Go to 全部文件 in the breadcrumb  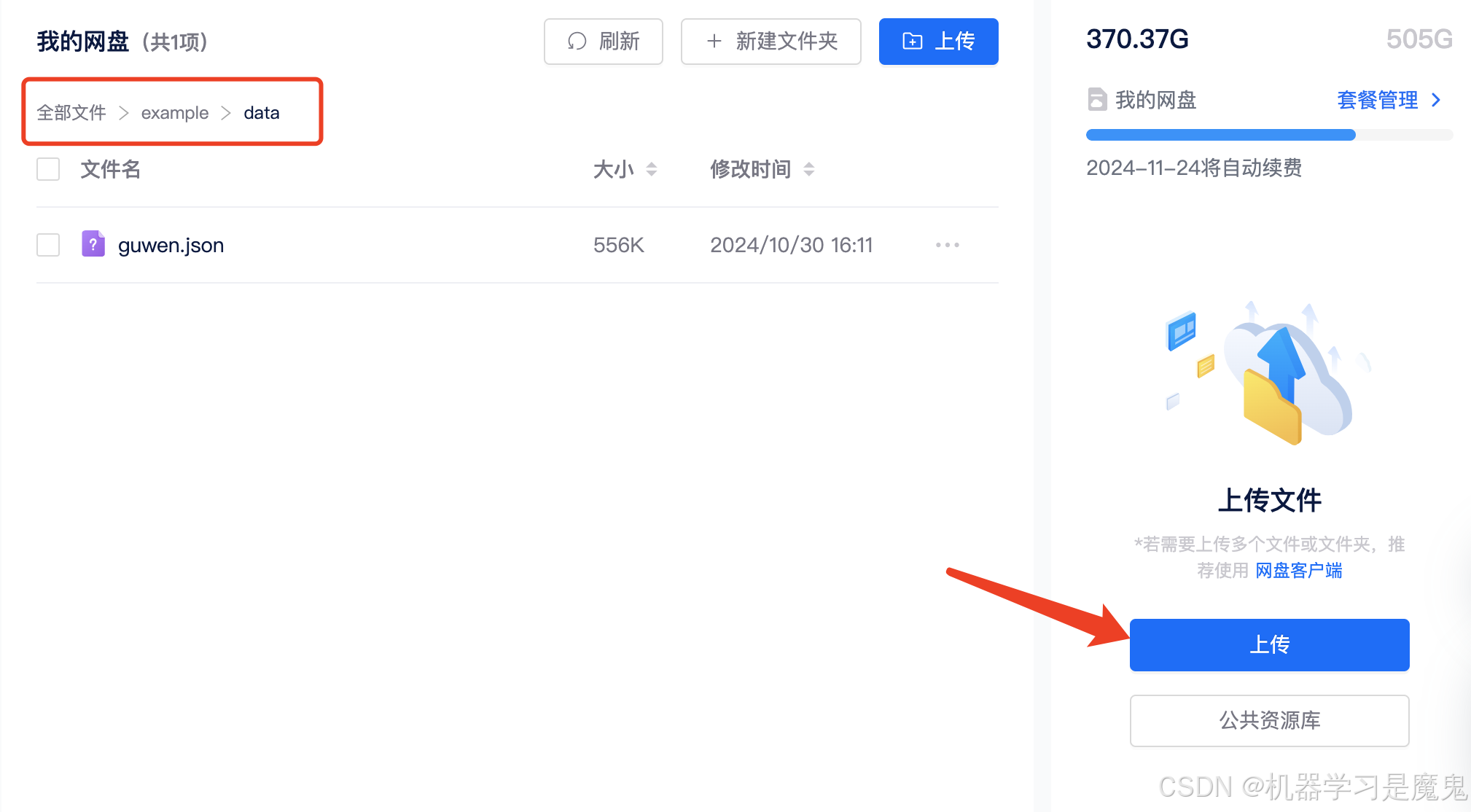[71, 113]
